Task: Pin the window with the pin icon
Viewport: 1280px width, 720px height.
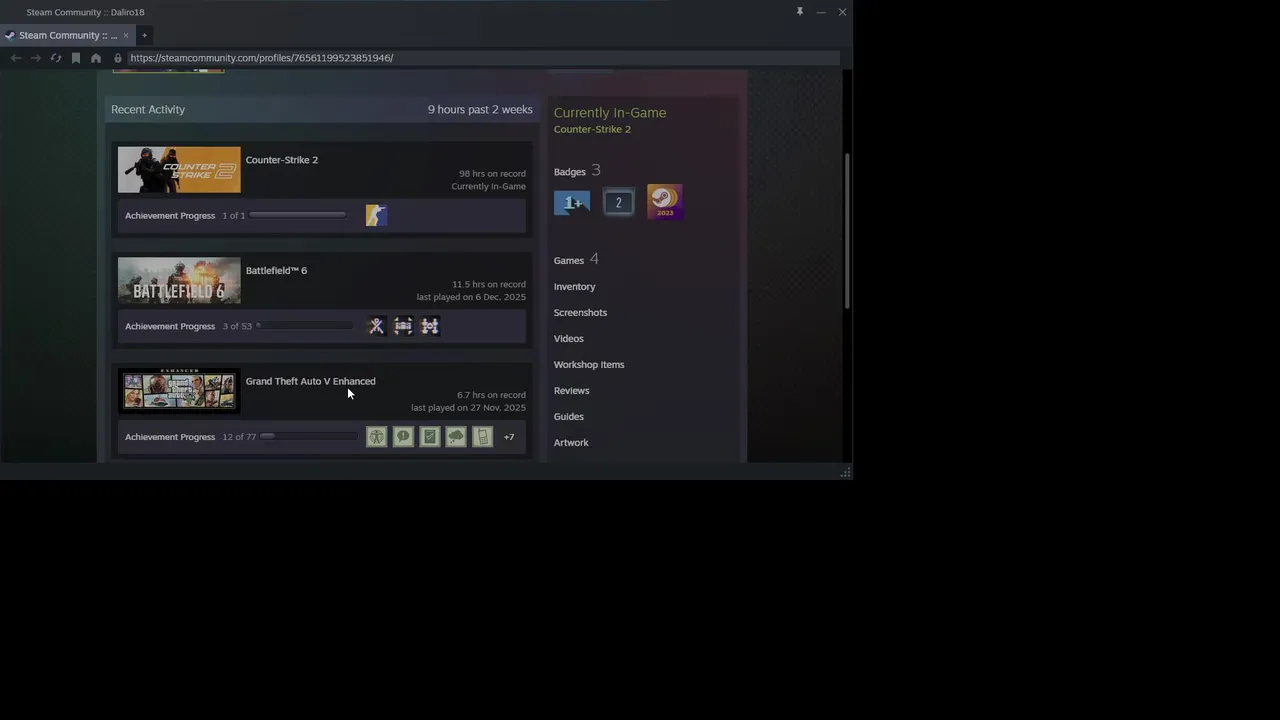Action: pyautogui.click(x=800, y=12)
